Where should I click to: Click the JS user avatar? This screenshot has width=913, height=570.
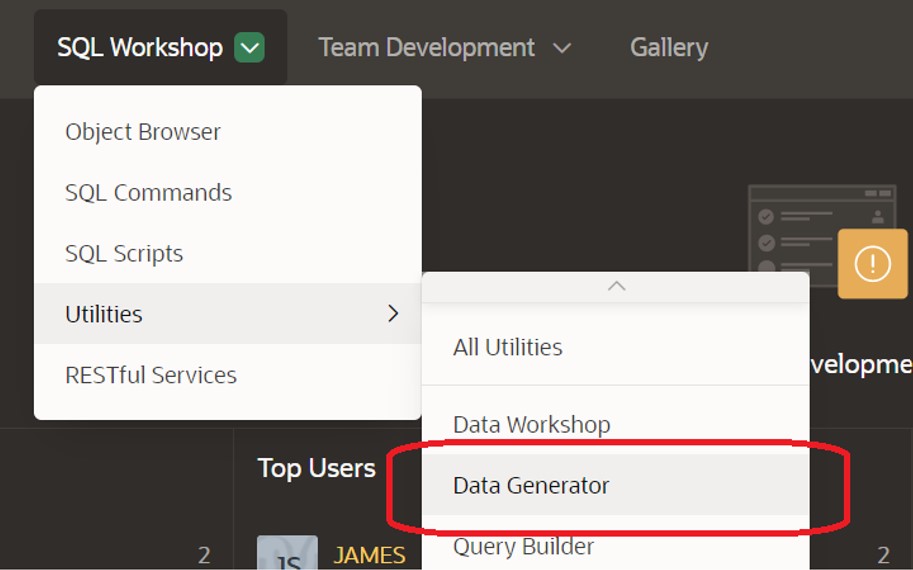(287, 555)
